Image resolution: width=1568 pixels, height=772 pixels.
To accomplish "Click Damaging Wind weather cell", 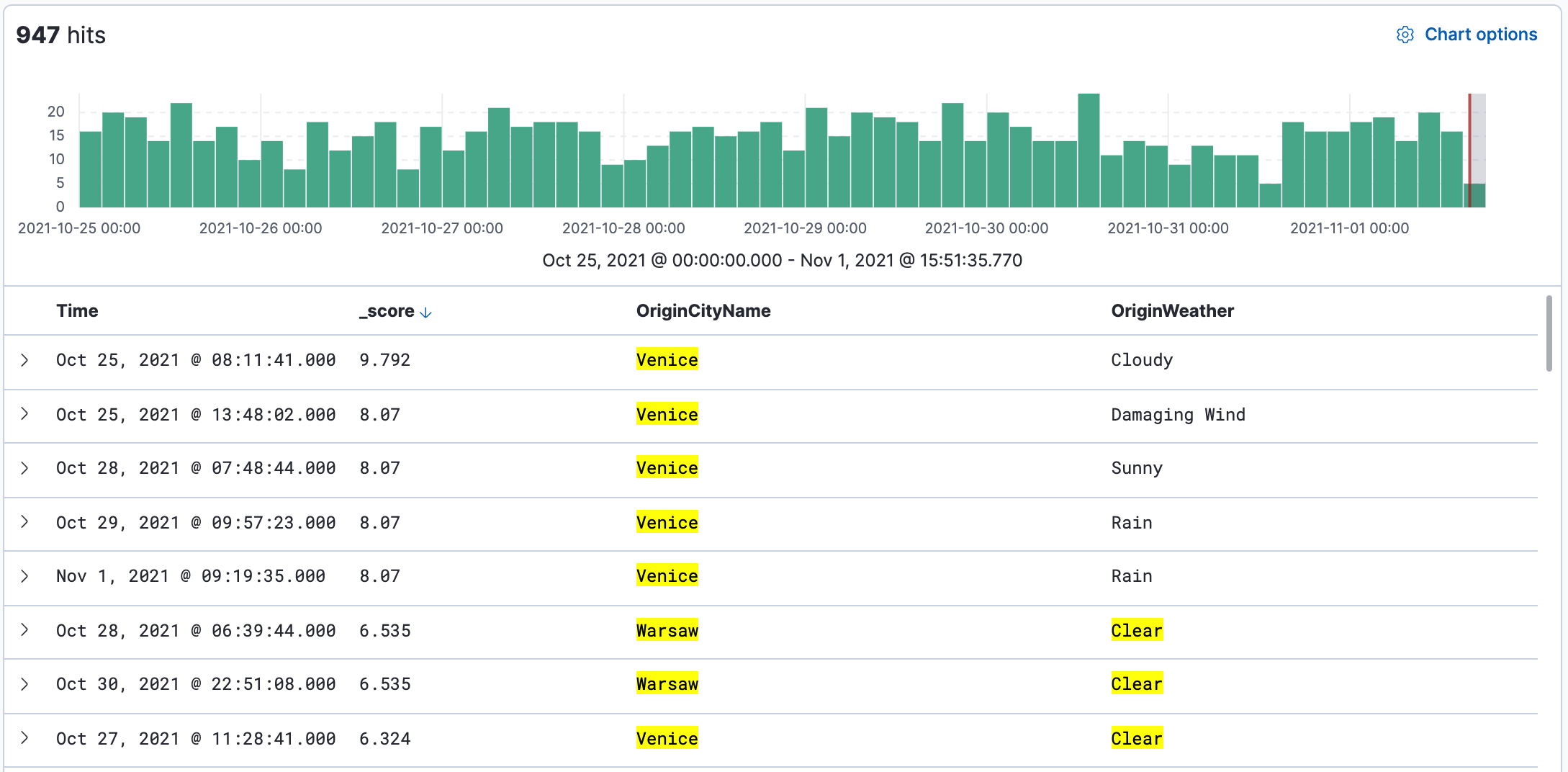I will point(1178,415).
